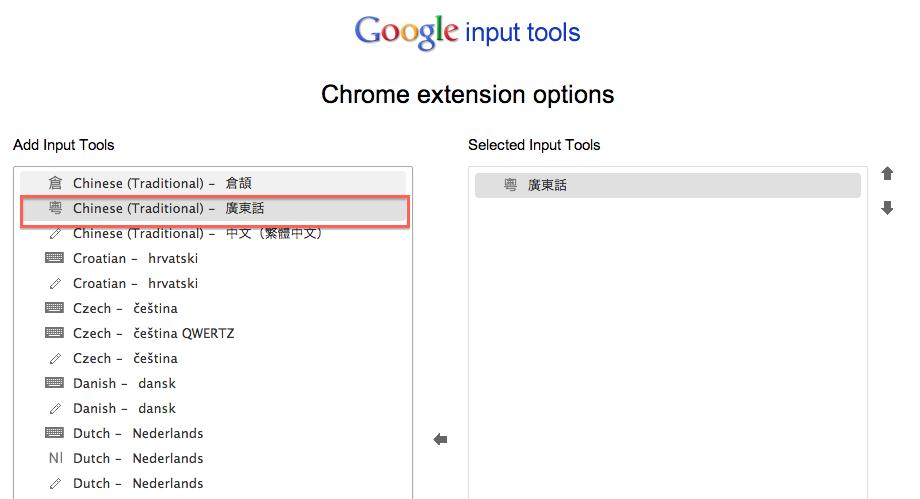Pick the Czech čeština handwriting entry

click(x=125, y=358)
